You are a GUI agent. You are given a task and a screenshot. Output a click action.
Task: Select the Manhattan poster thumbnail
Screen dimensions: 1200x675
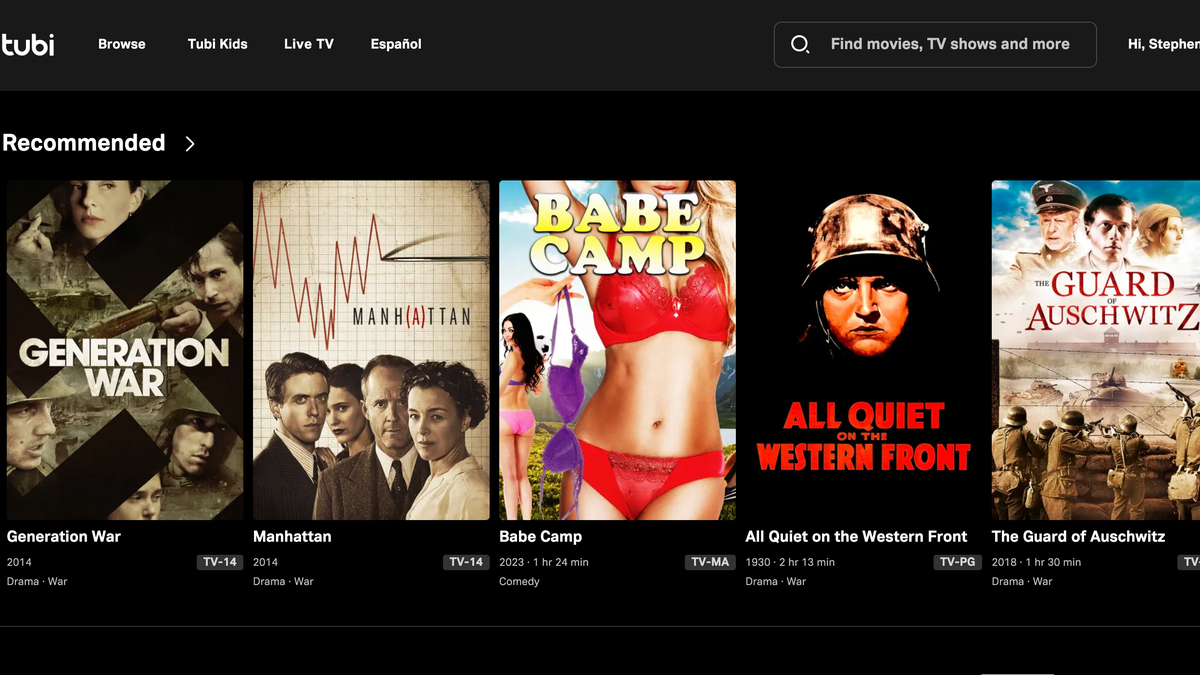click(371, 350)
